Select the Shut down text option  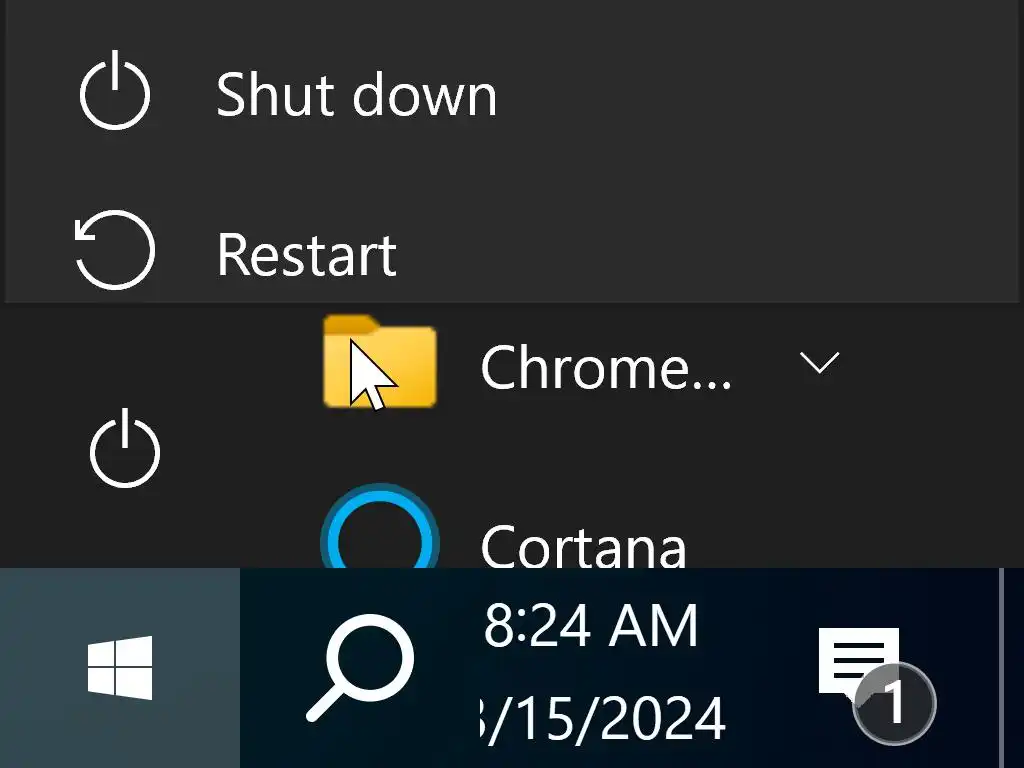[356, 95]
